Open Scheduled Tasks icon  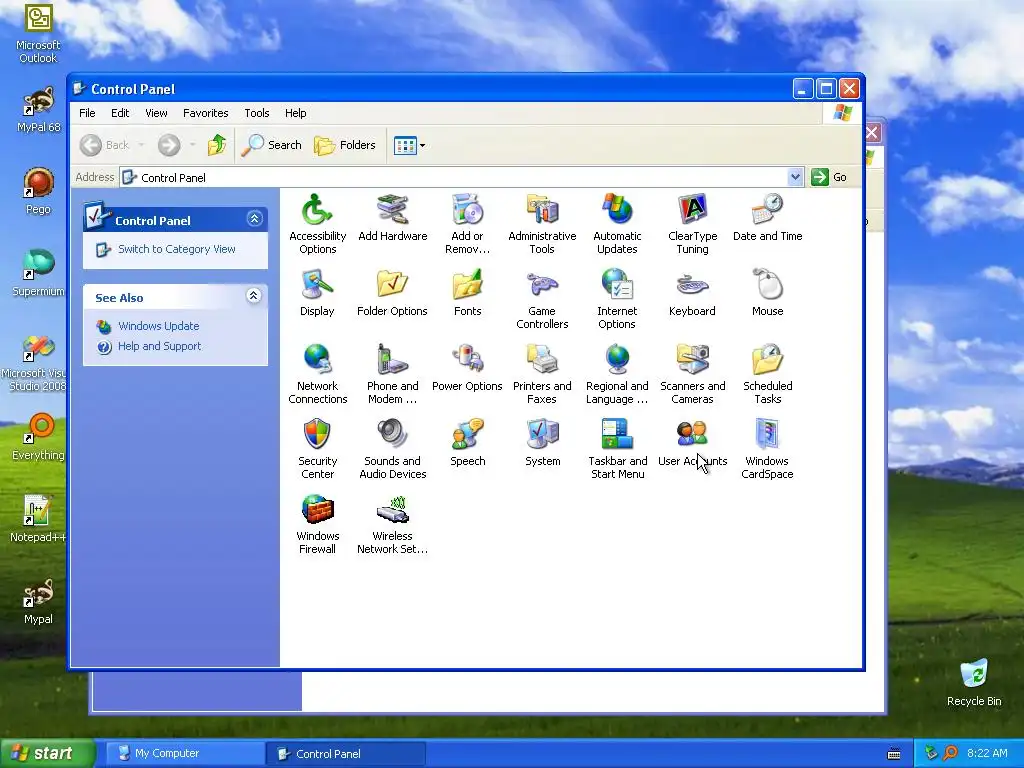[x=767, y=374]
